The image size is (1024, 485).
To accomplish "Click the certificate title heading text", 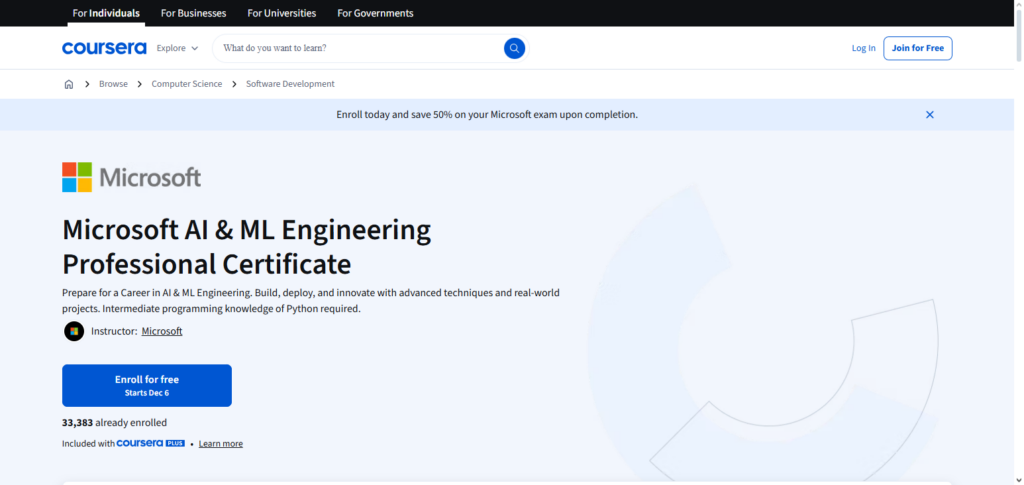I will [x=246, y=247].
